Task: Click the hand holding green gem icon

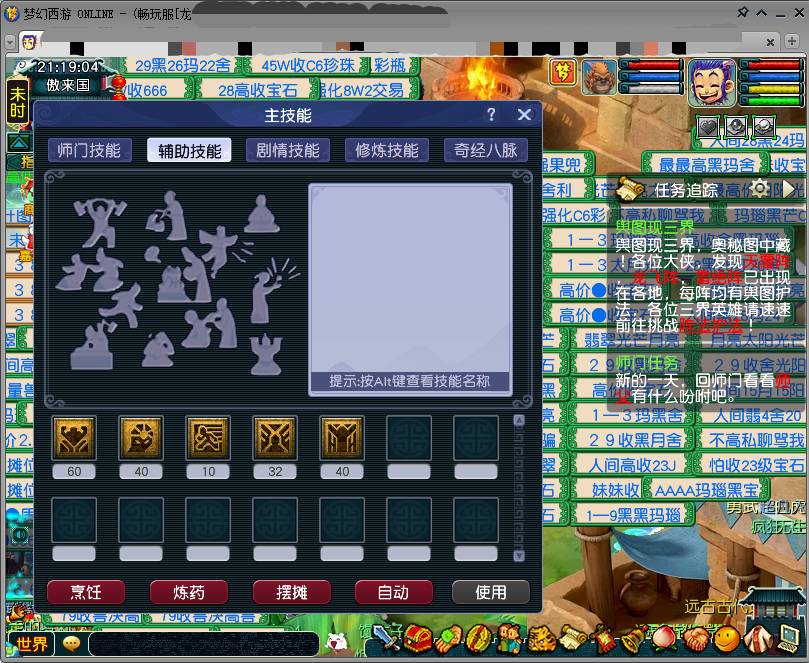Action: point(450,640)
